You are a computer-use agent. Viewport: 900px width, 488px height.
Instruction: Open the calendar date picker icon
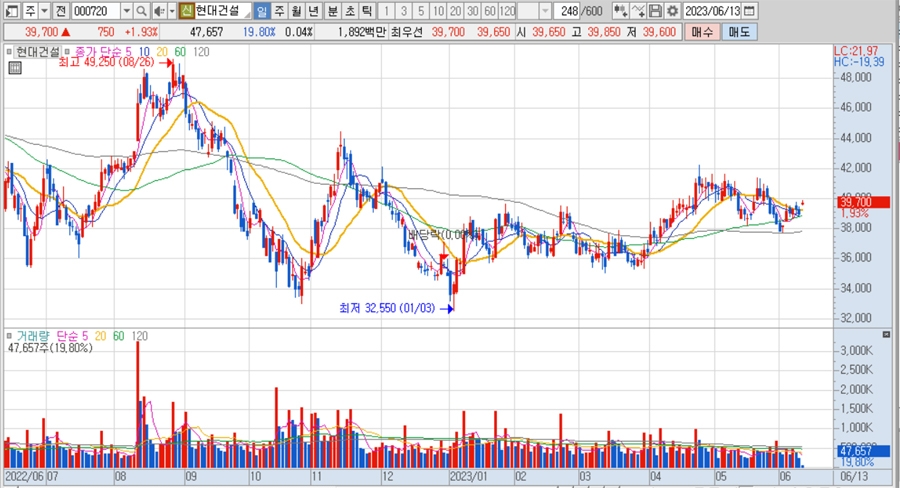748,11
